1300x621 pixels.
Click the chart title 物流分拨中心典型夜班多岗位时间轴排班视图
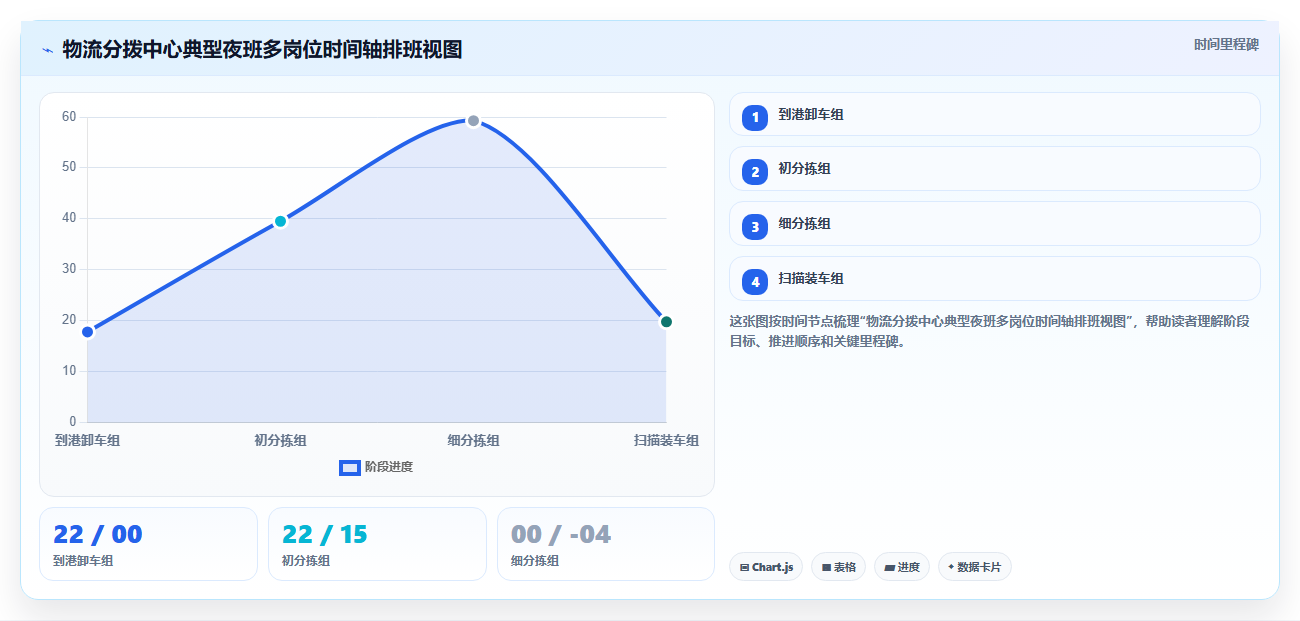(262, 49)
